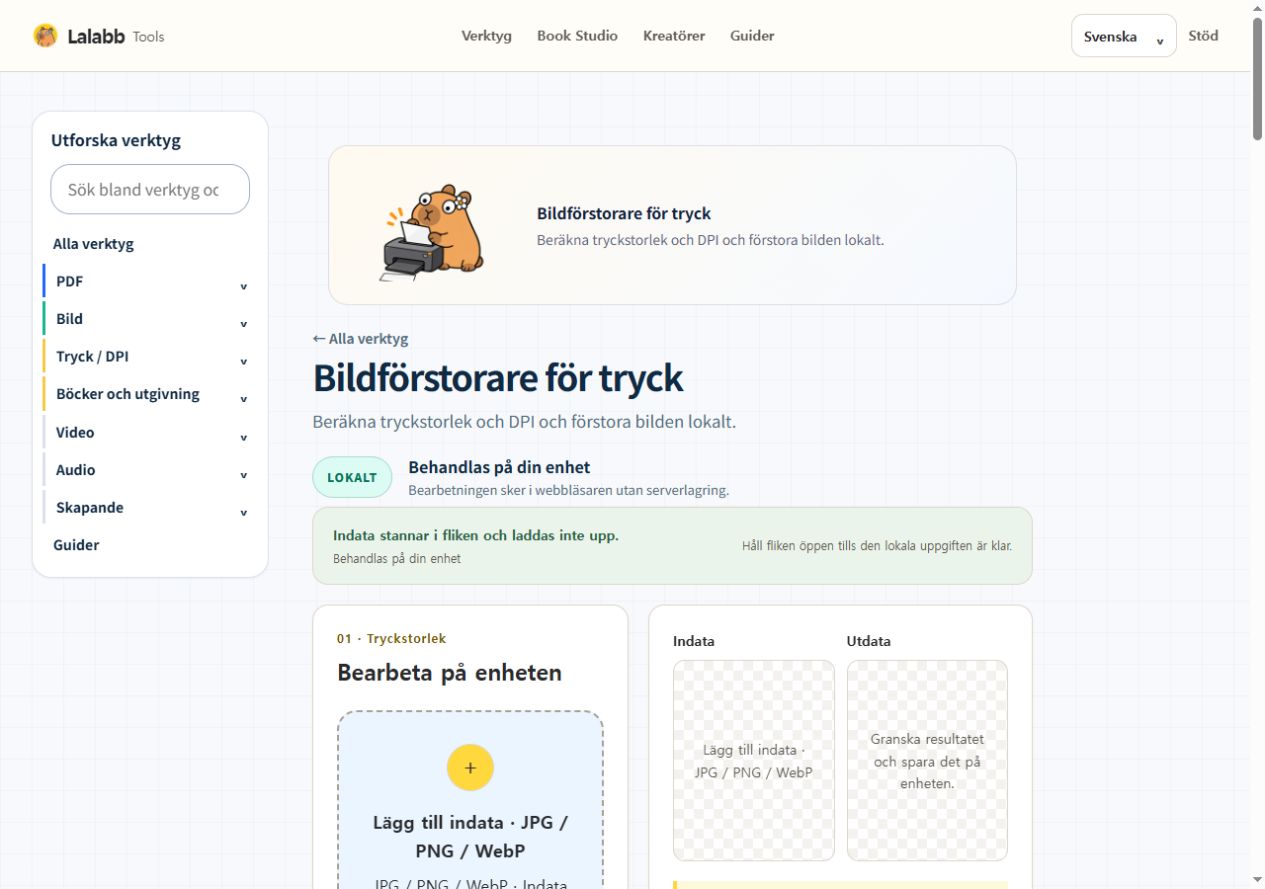Select the Skapande sidebar category label

[90, 507]
